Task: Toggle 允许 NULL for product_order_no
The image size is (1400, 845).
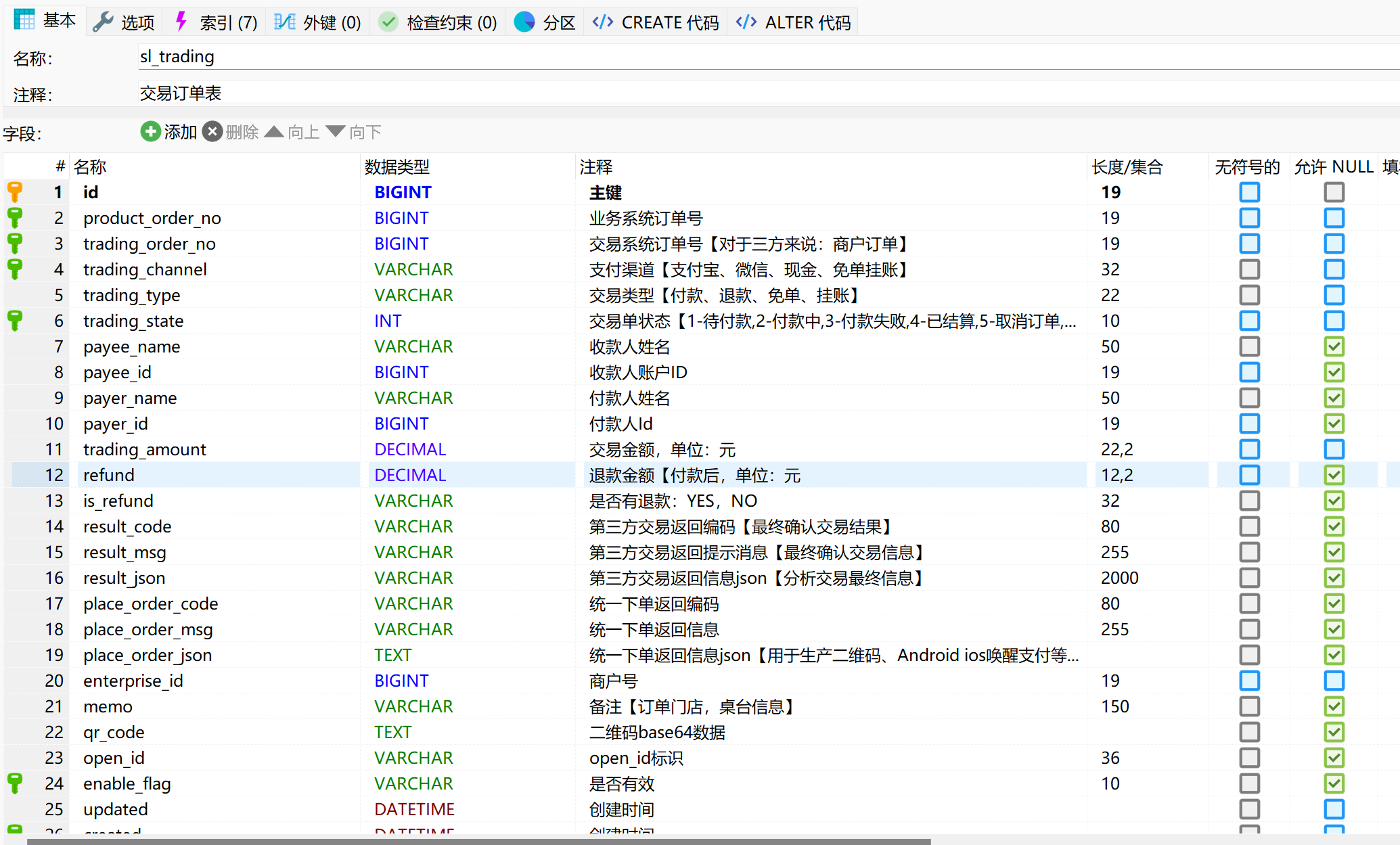Action: [1334, 218]
